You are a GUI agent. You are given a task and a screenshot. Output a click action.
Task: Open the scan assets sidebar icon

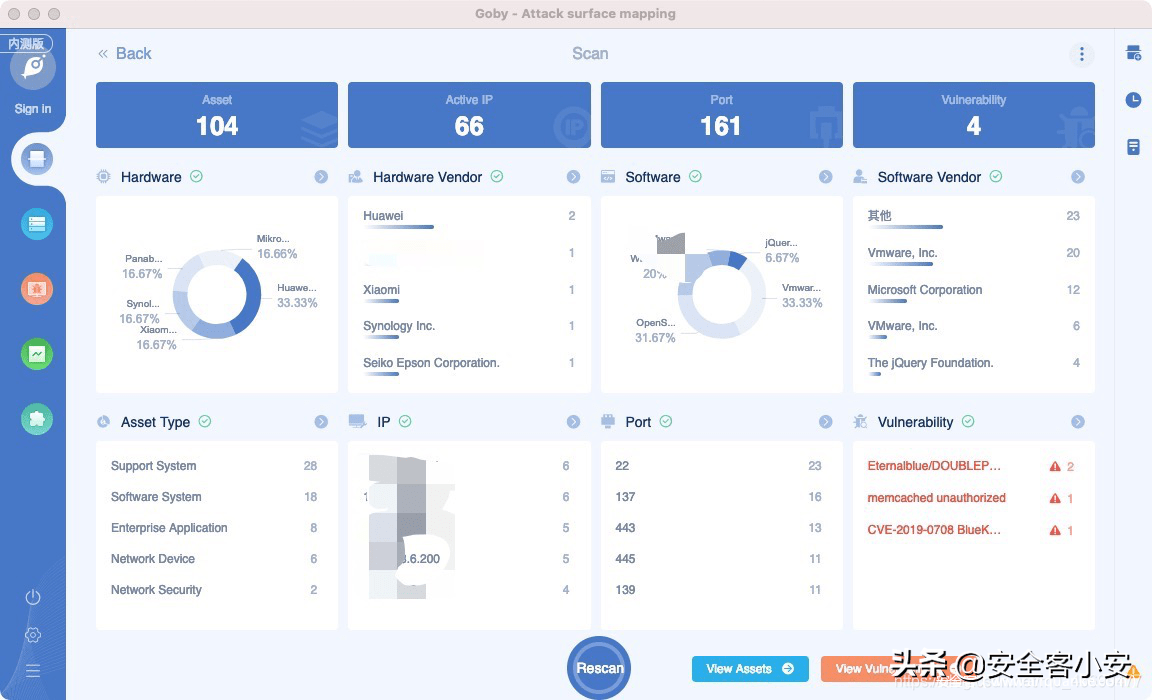click(x=37, y=159)
